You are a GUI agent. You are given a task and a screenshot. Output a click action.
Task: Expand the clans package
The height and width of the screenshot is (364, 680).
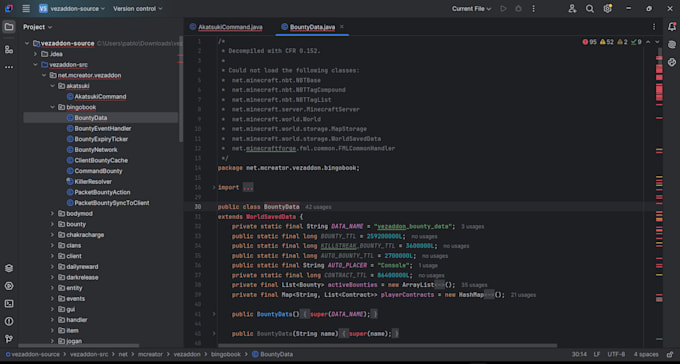tap(52, 246)
